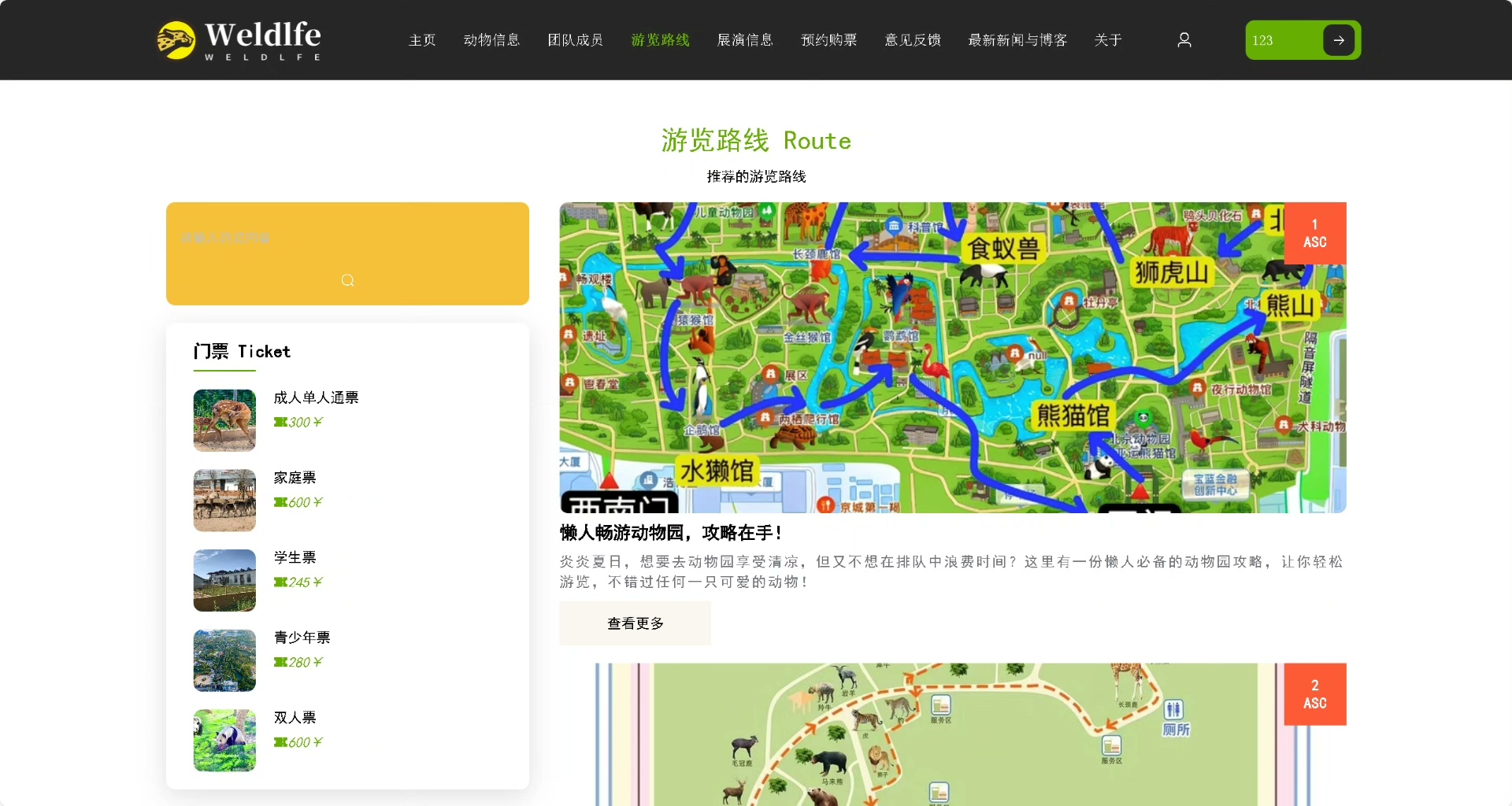
Task: Open 青少年票 ticket link
Action: coord(302,638)
